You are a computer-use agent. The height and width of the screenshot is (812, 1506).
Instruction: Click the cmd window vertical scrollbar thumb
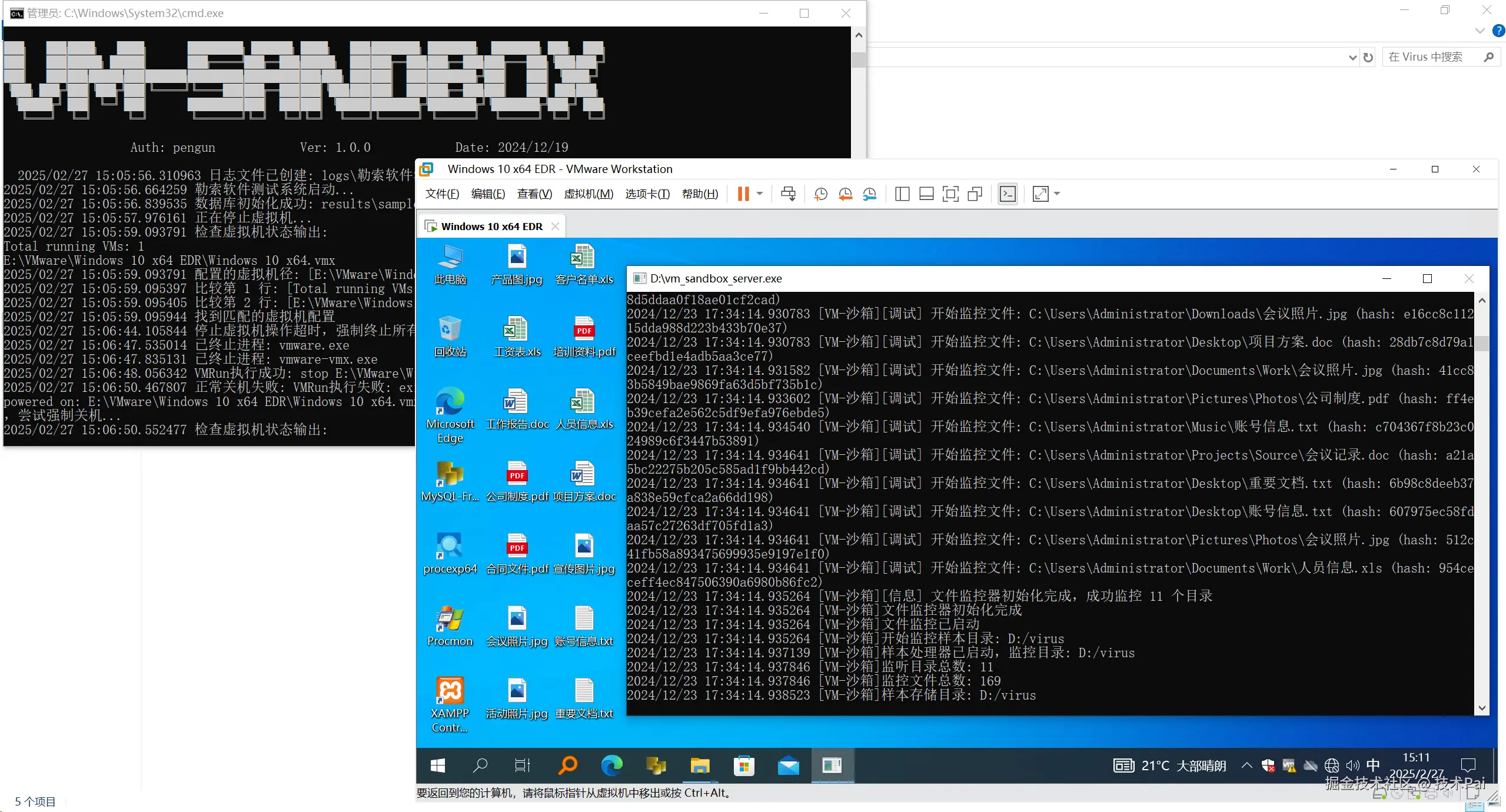[858, 59]
